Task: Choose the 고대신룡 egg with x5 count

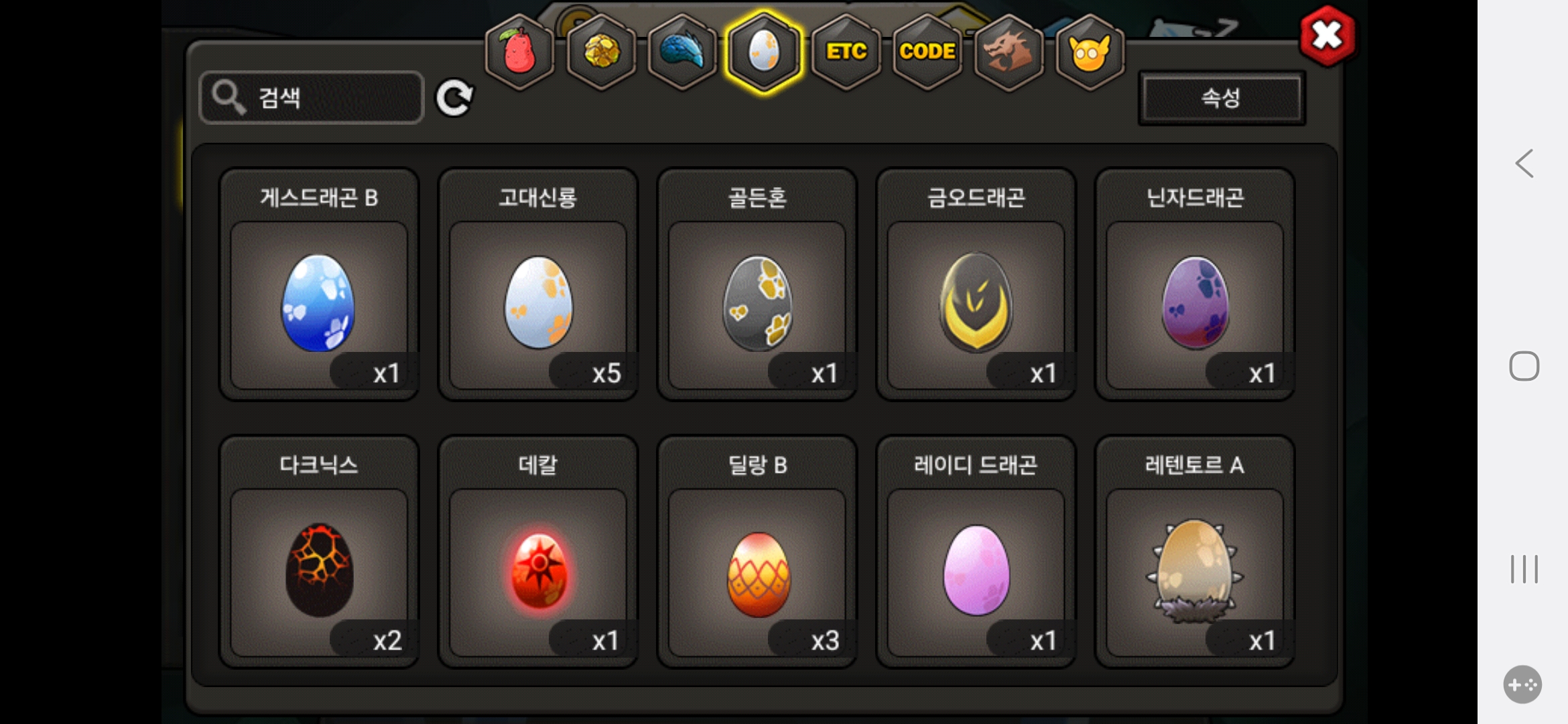Action: click(538, 284)
